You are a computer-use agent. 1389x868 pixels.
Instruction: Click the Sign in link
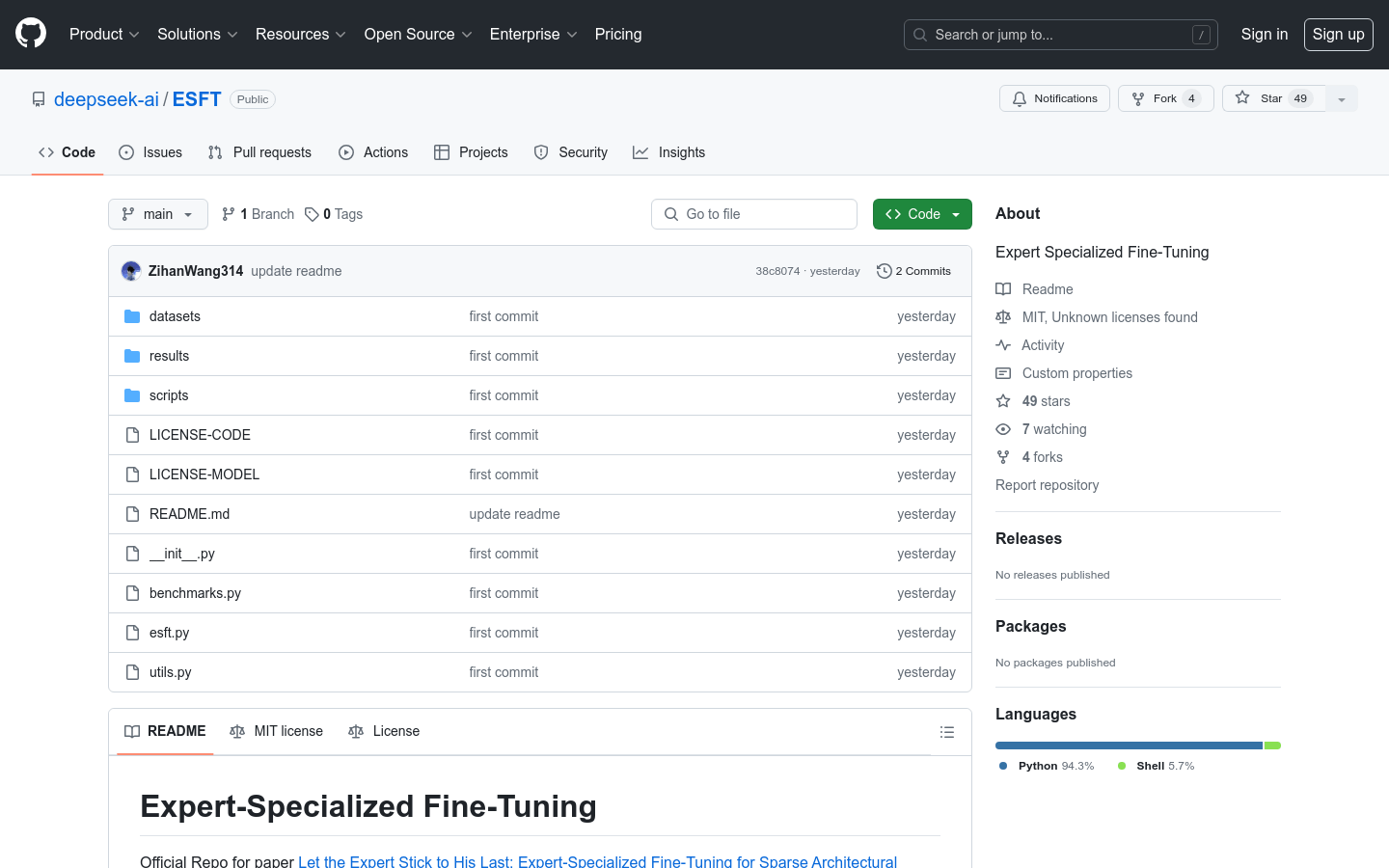[1264, 34]
